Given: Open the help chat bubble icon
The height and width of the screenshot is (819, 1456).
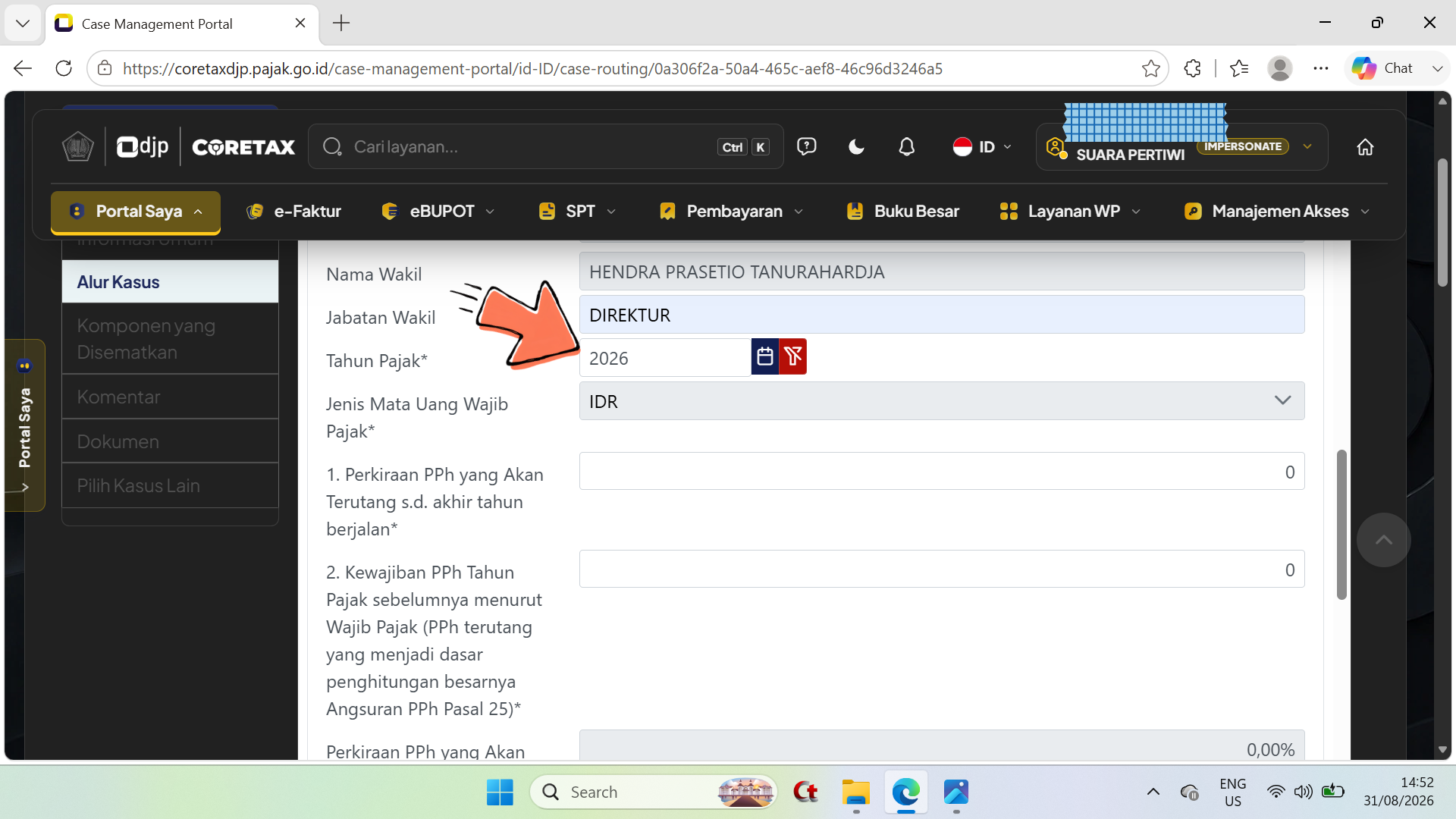Looking at the screenshot, I should (x=806, y=146).
